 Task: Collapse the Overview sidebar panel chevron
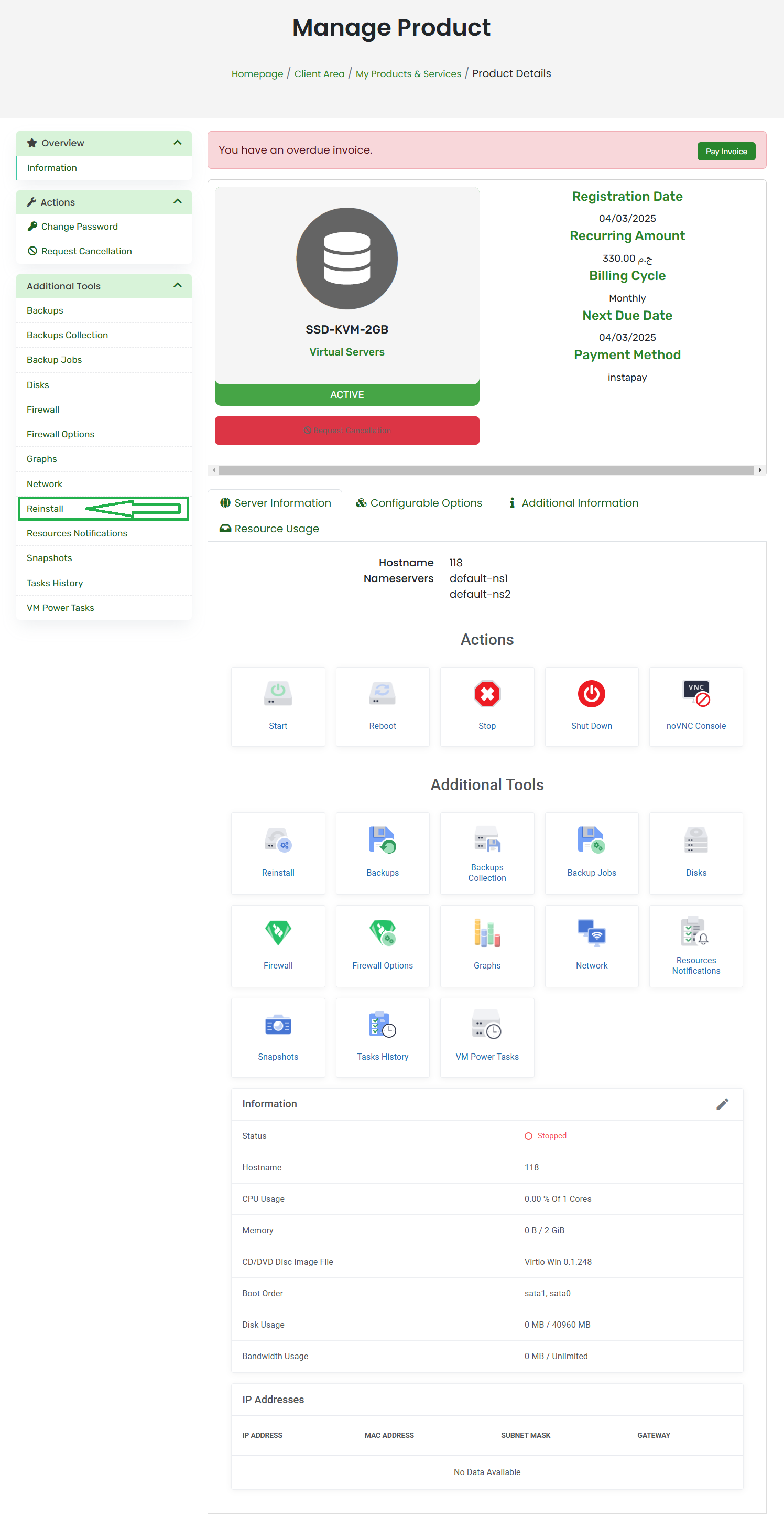coord(177,143)
